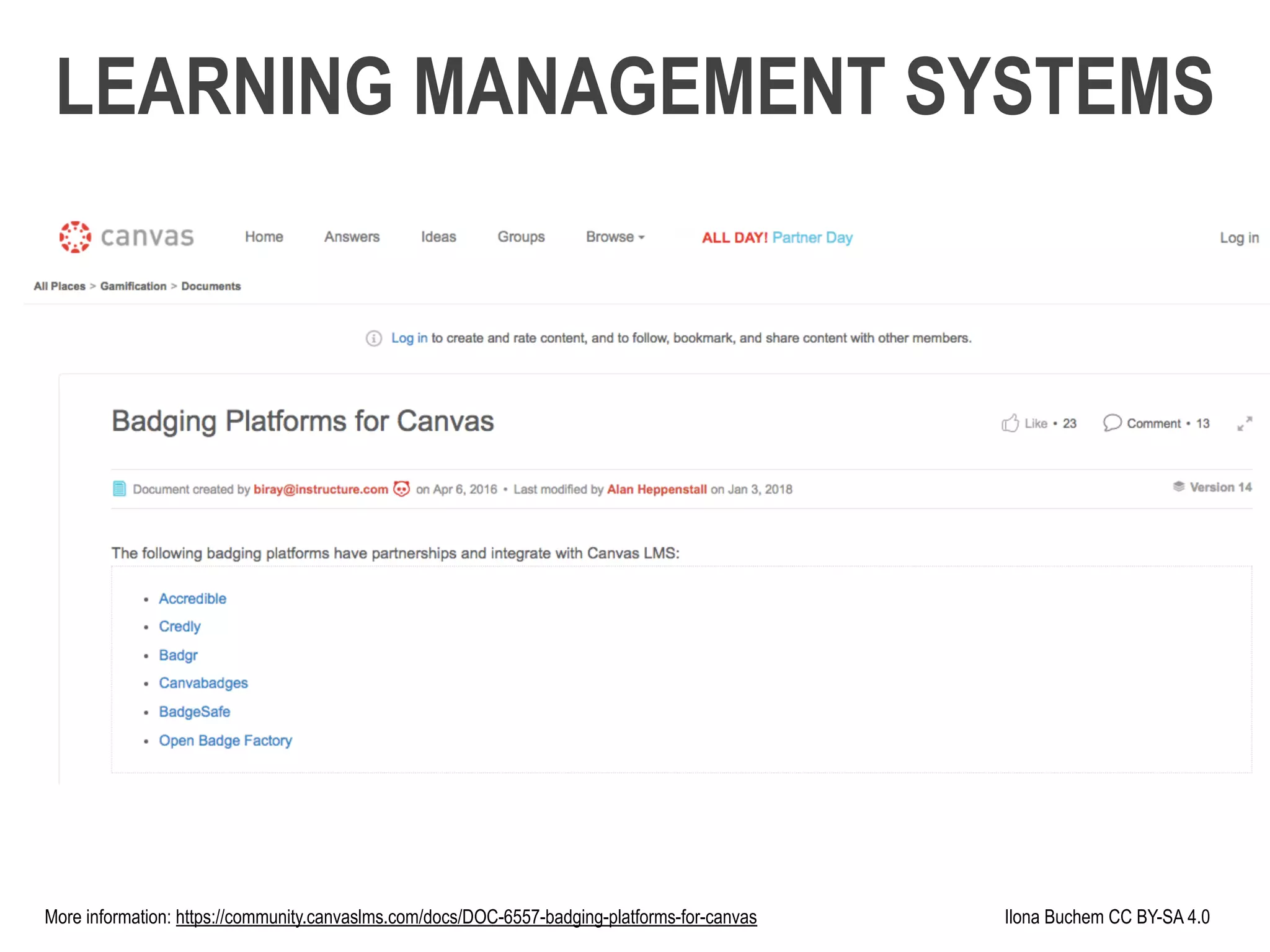Open the Open Badge Factory link
The height and width of the screenshot is (952, 1270).
226,741
